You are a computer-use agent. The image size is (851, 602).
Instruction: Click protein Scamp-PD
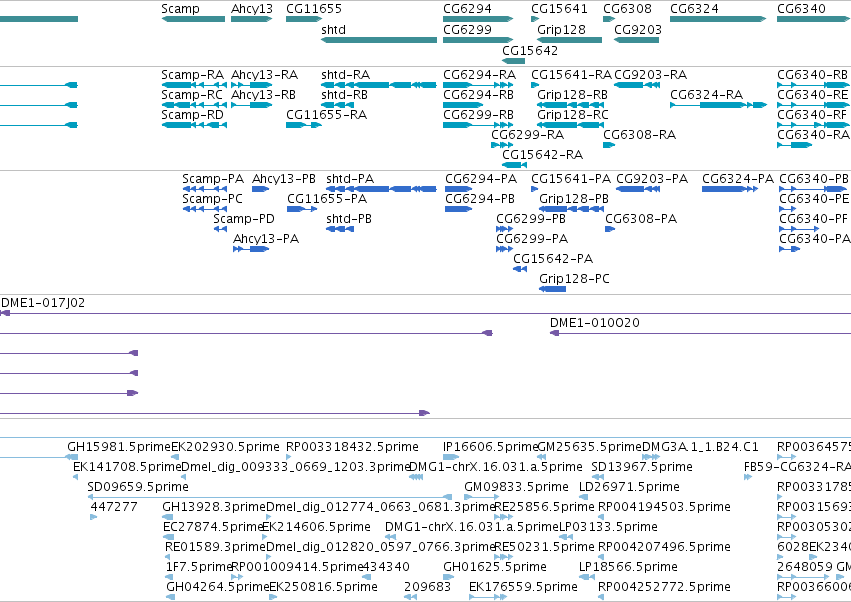click(x=244, y=219)
